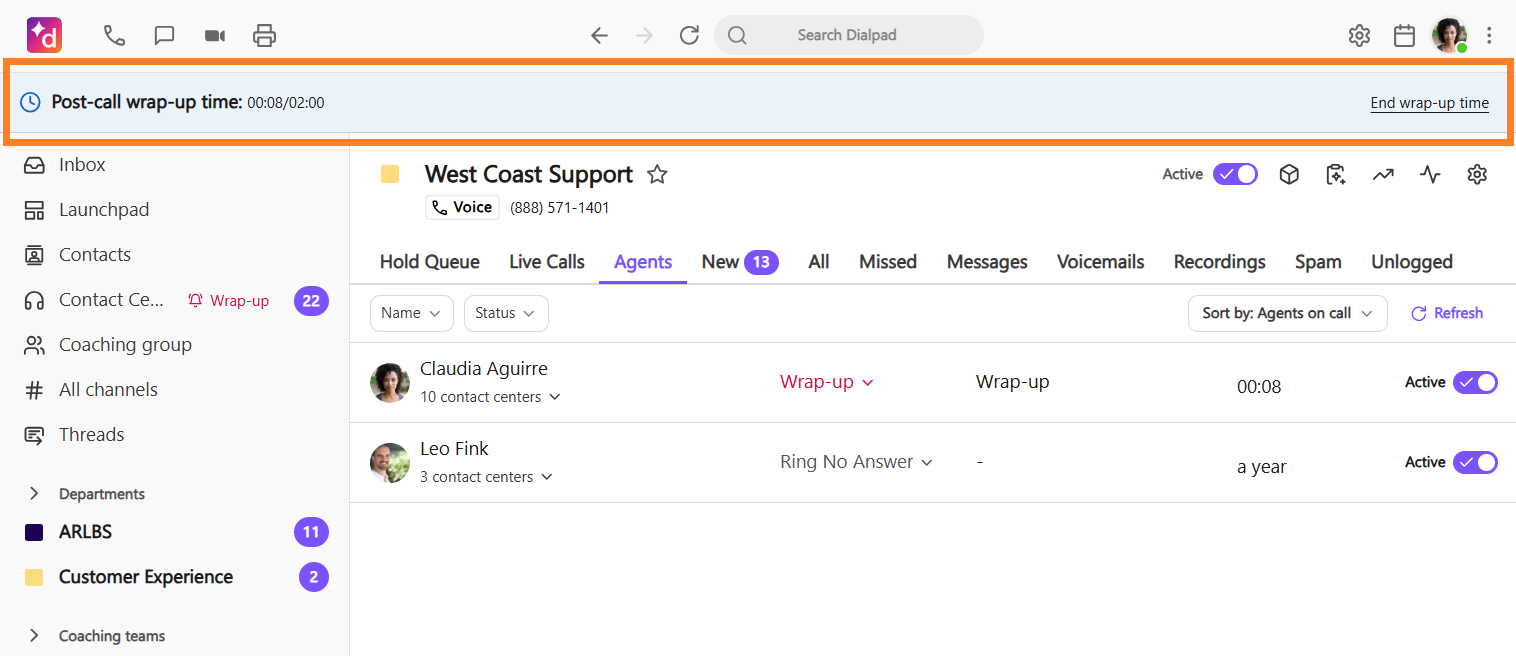The image size is (1516, 656).
Task: Reload with the refresh icon in top bar
Action: pos(689,36)
